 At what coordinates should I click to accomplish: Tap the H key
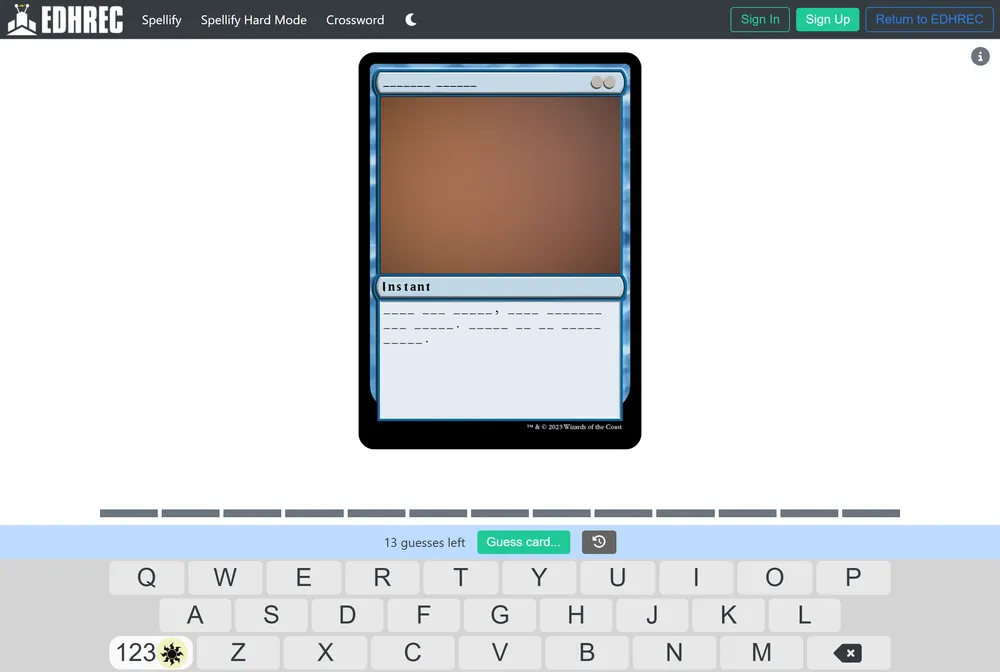[576, 615]
